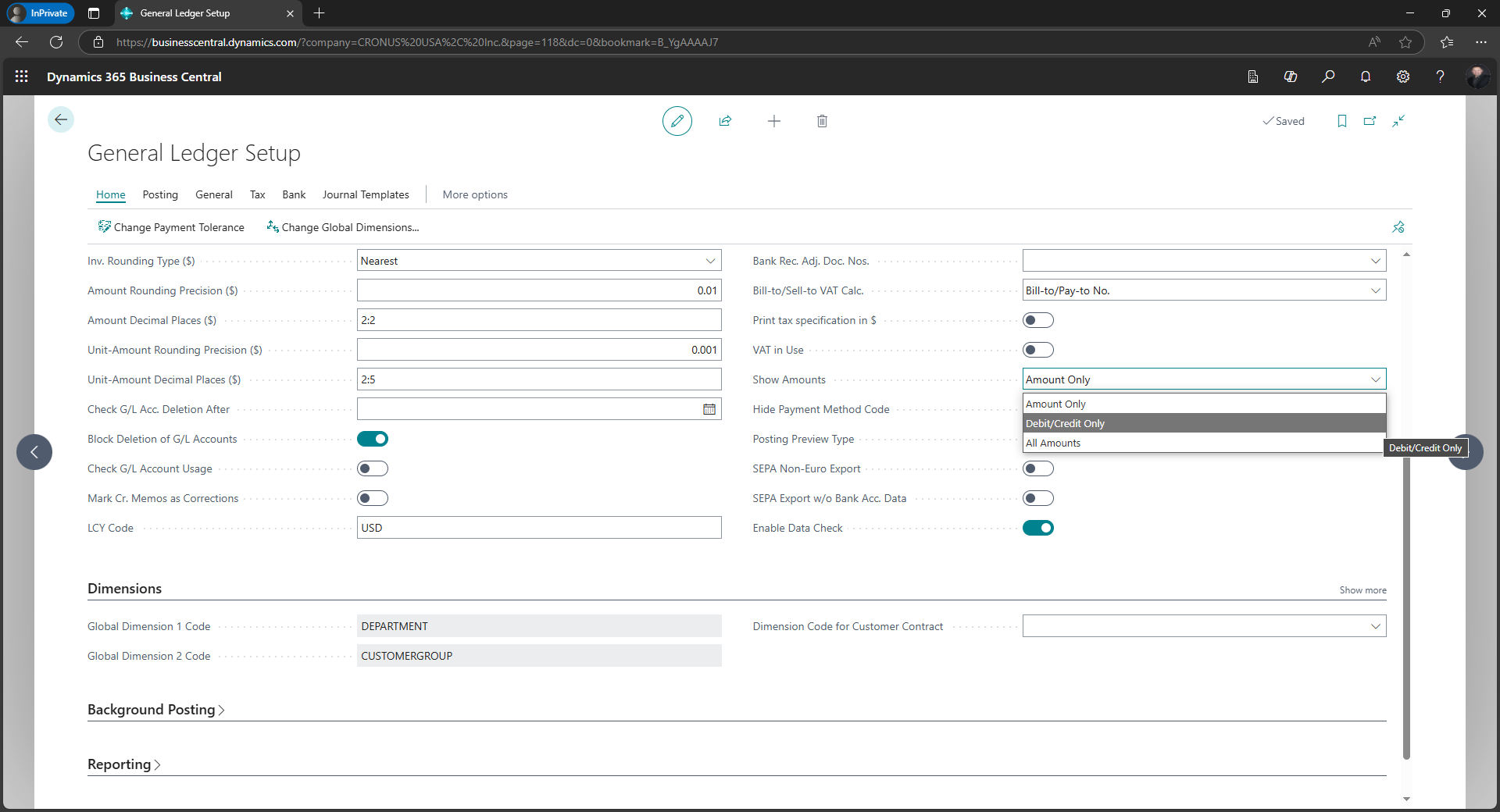This screenshot has height=812, width=1500.
Task: Enable Check G/L Account Usage toggle
Action: pyautogui.click(x=373, y=468)
